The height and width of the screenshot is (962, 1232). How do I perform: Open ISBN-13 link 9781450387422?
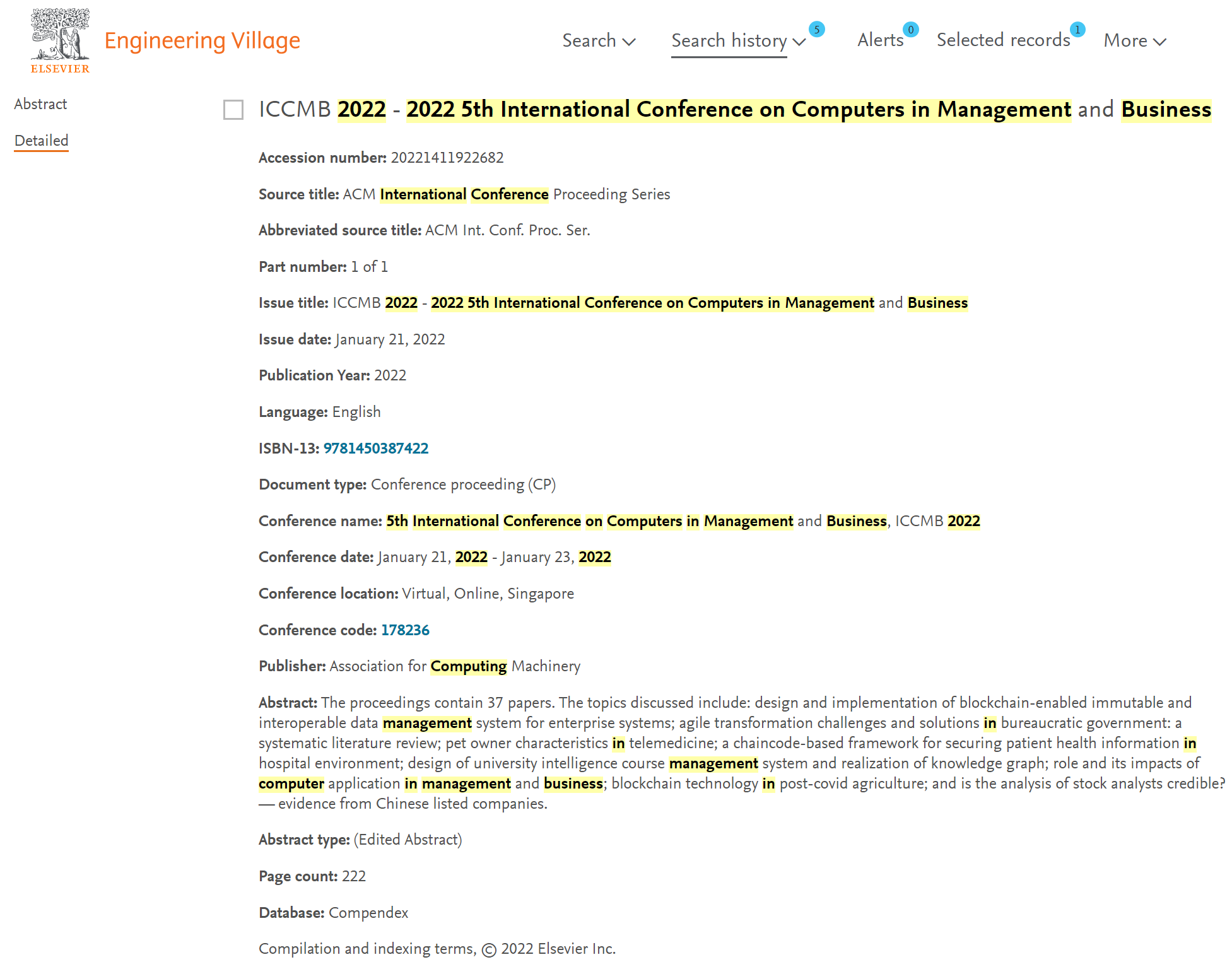(x=376, y=449)
